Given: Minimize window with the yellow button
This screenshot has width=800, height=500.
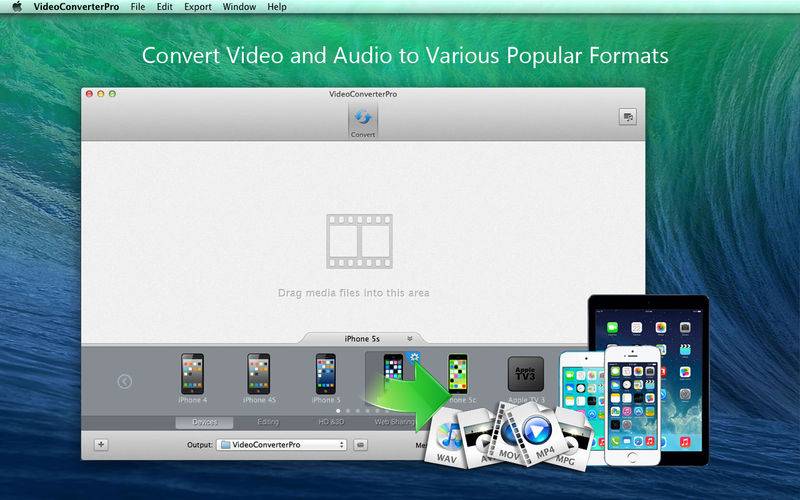Looking at the screenshot, I should (101, 94).
